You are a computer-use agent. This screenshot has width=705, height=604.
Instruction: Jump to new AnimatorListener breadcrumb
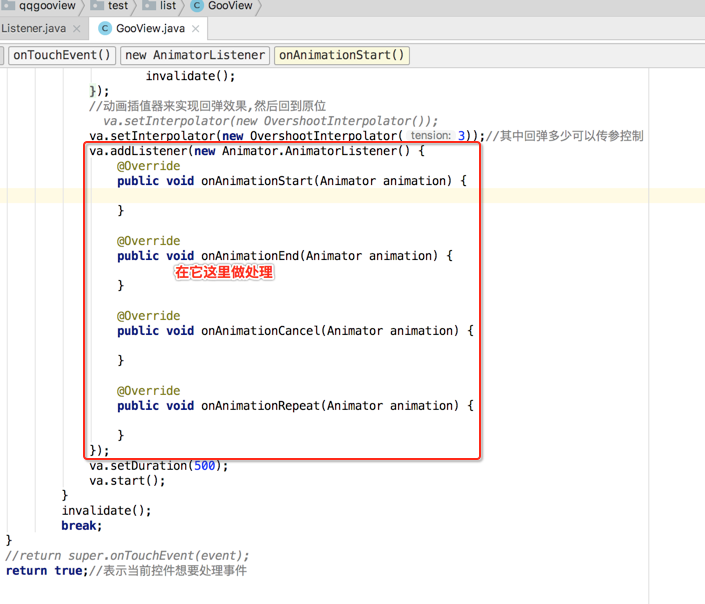point(195,55)
